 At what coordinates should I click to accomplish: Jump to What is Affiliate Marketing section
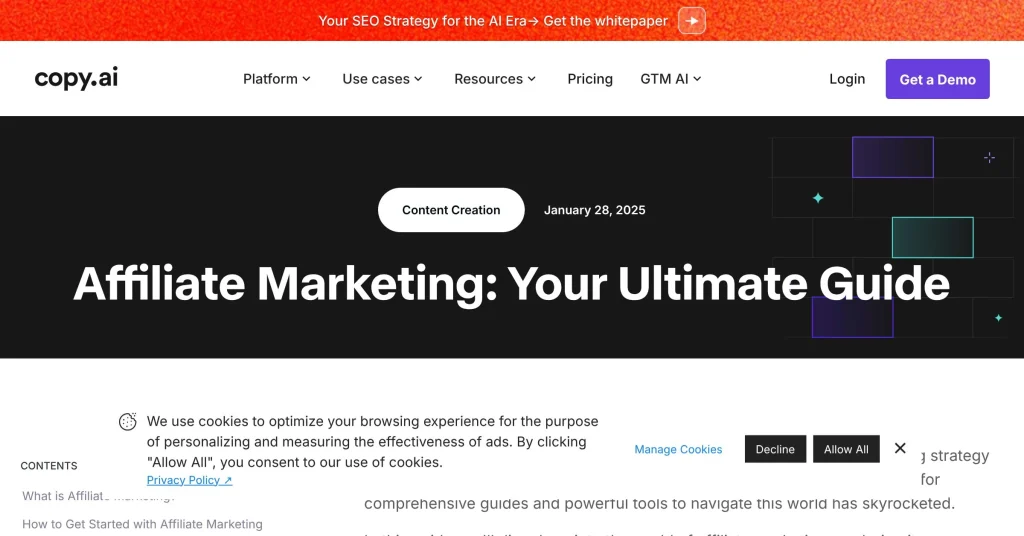[x=60, y=496]
